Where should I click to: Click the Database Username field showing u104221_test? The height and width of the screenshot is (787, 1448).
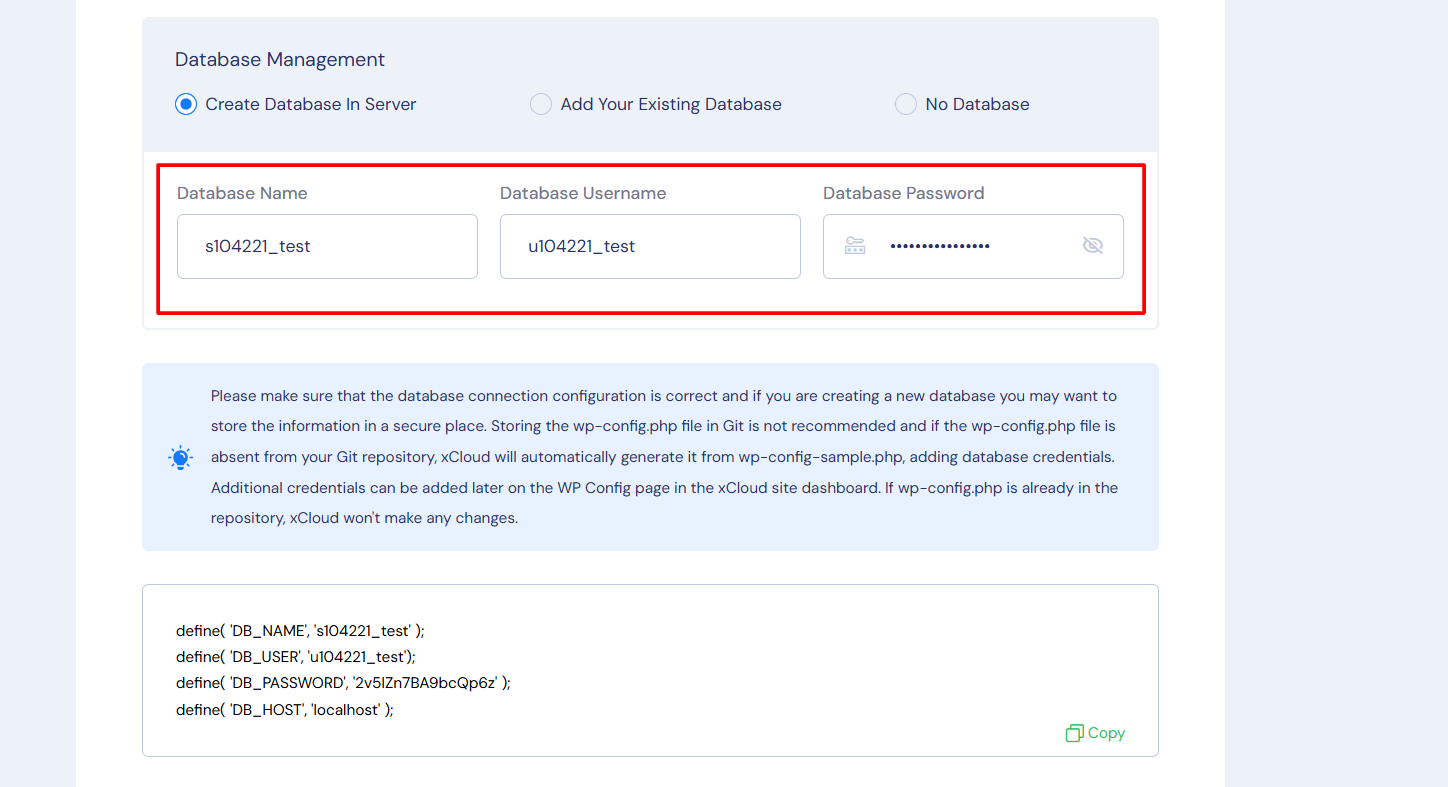click(x=650, y=246)
